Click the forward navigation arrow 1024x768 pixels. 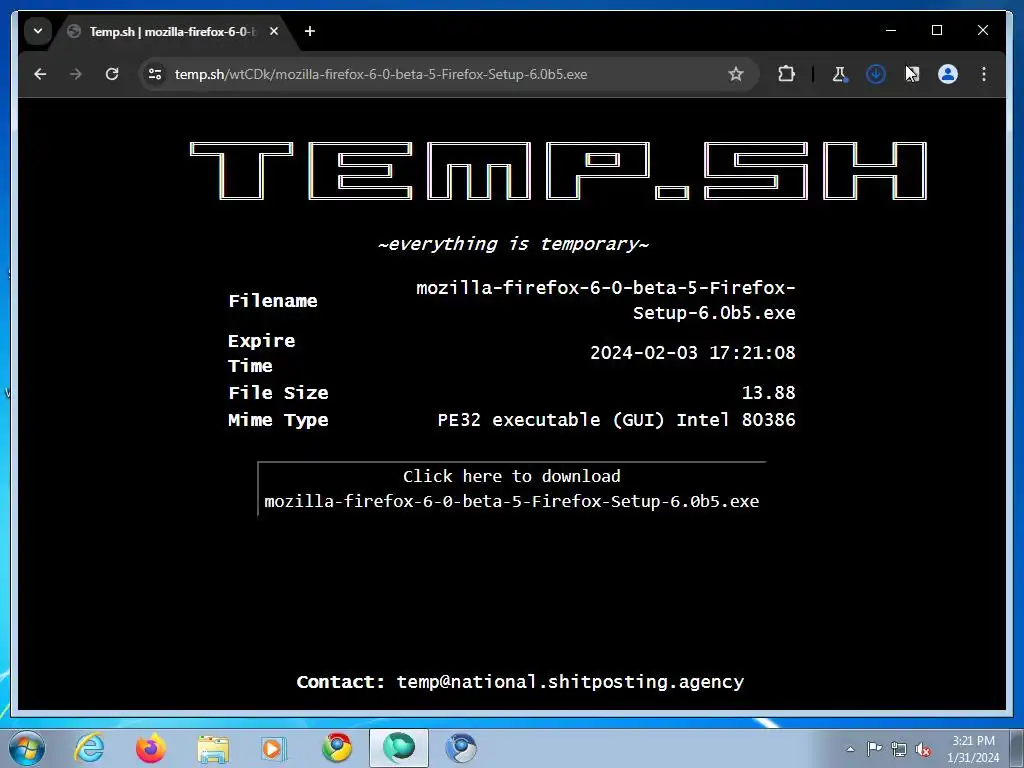(76, 74)
